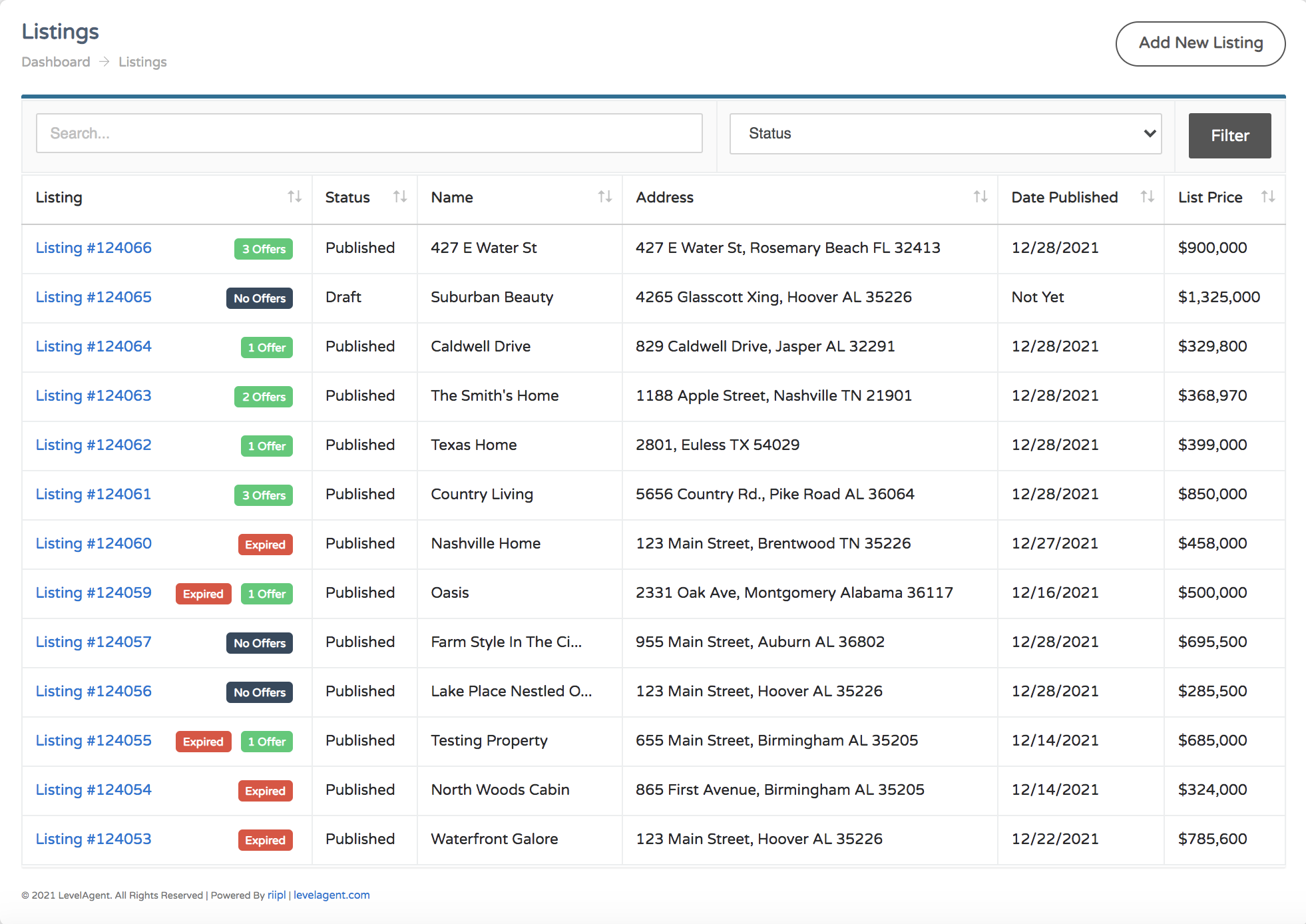
Task: Sort by the Date Published column arrows
Action: point(1147,197)
